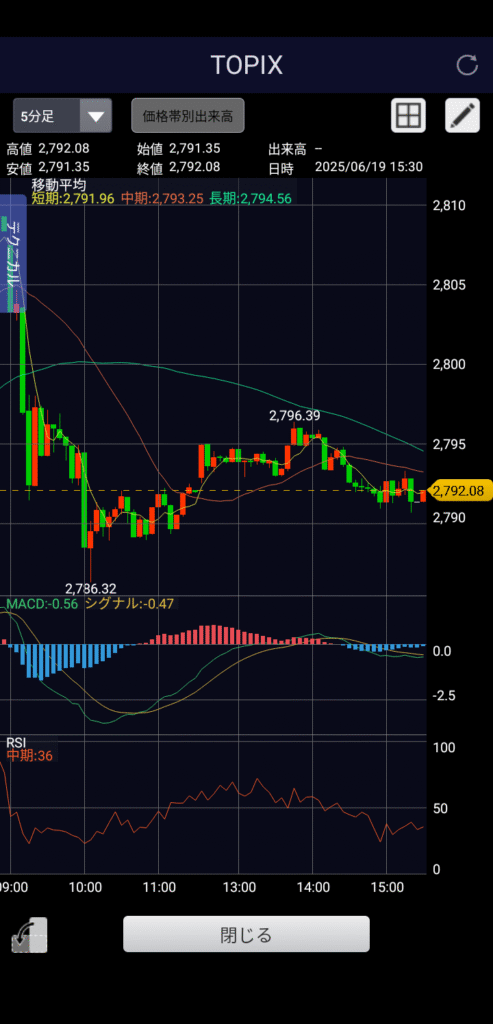Tap the 終値 2,792.08 value
This screenshot has width=493, height=1024.
coord(194,167)
